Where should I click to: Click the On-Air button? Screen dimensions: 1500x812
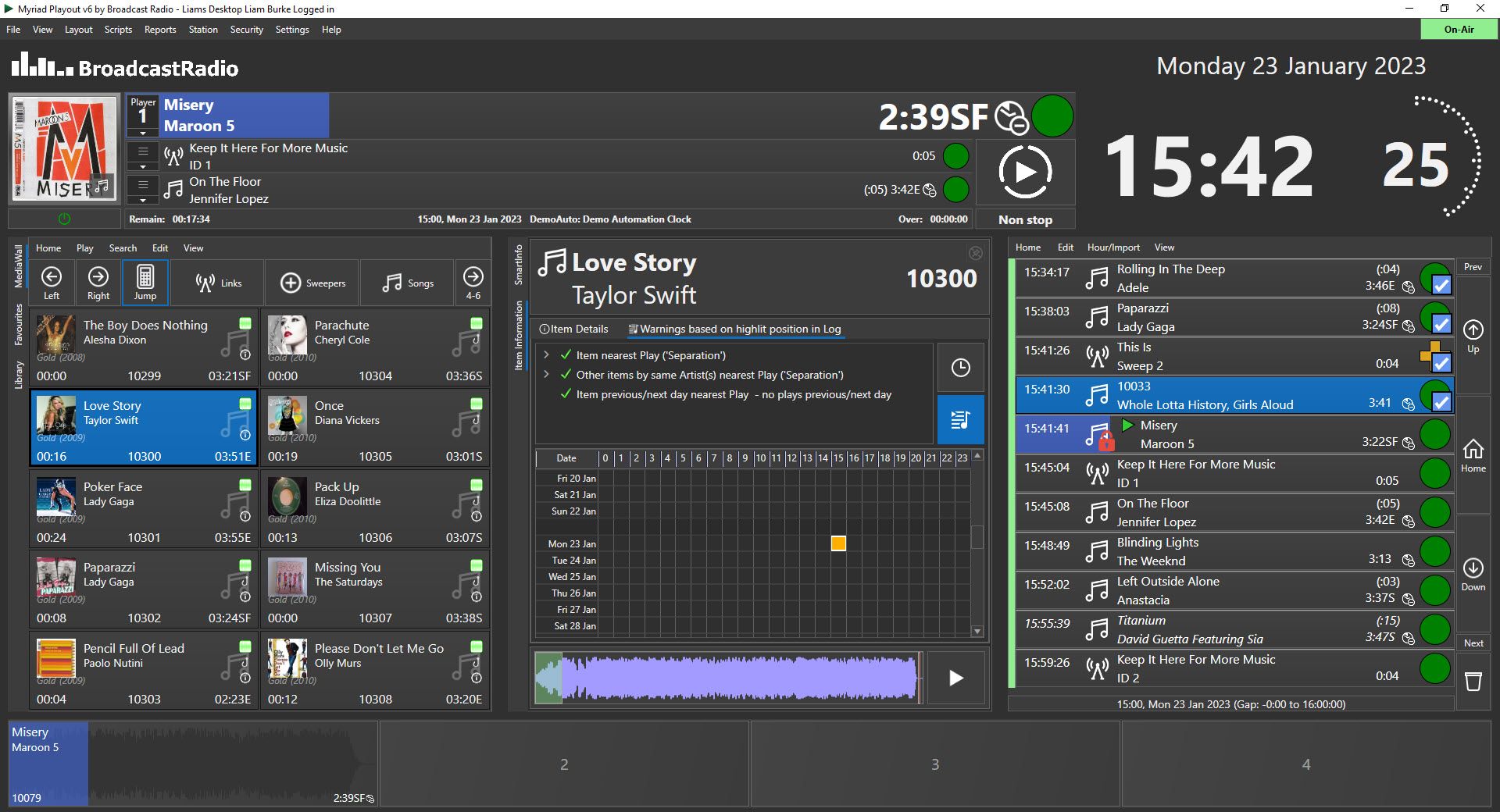point(1459,30)
